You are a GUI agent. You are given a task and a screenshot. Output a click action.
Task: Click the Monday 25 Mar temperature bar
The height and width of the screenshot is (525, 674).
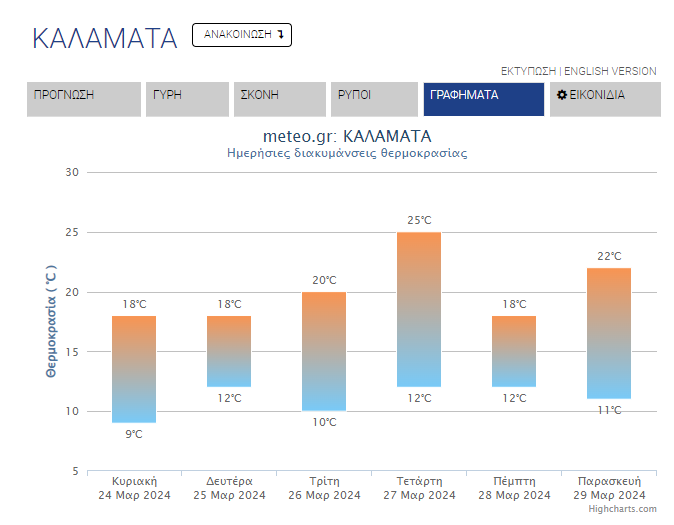coord(229,351)
